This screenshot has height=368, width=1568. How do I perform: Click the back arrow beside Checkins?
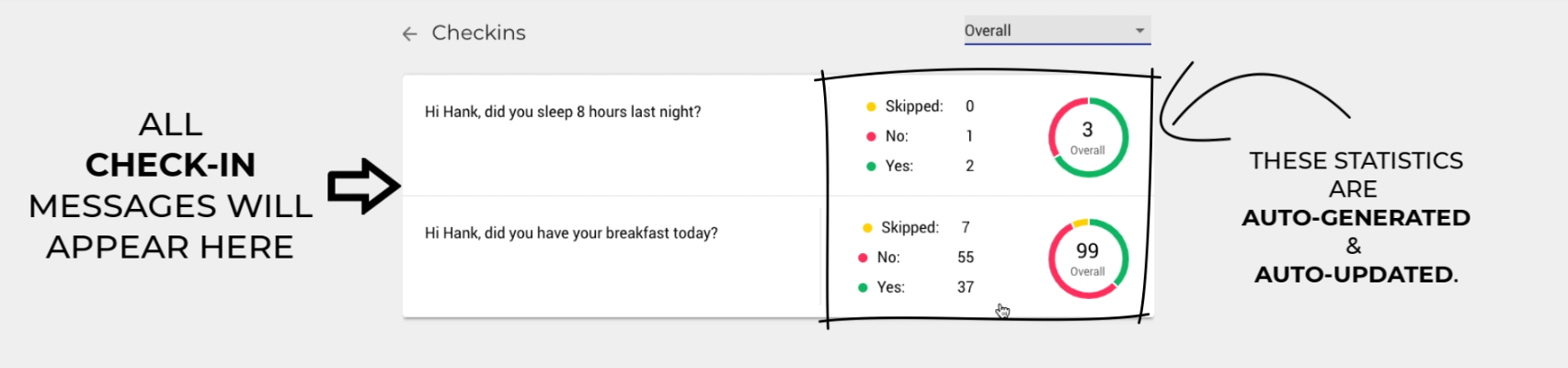409,34
